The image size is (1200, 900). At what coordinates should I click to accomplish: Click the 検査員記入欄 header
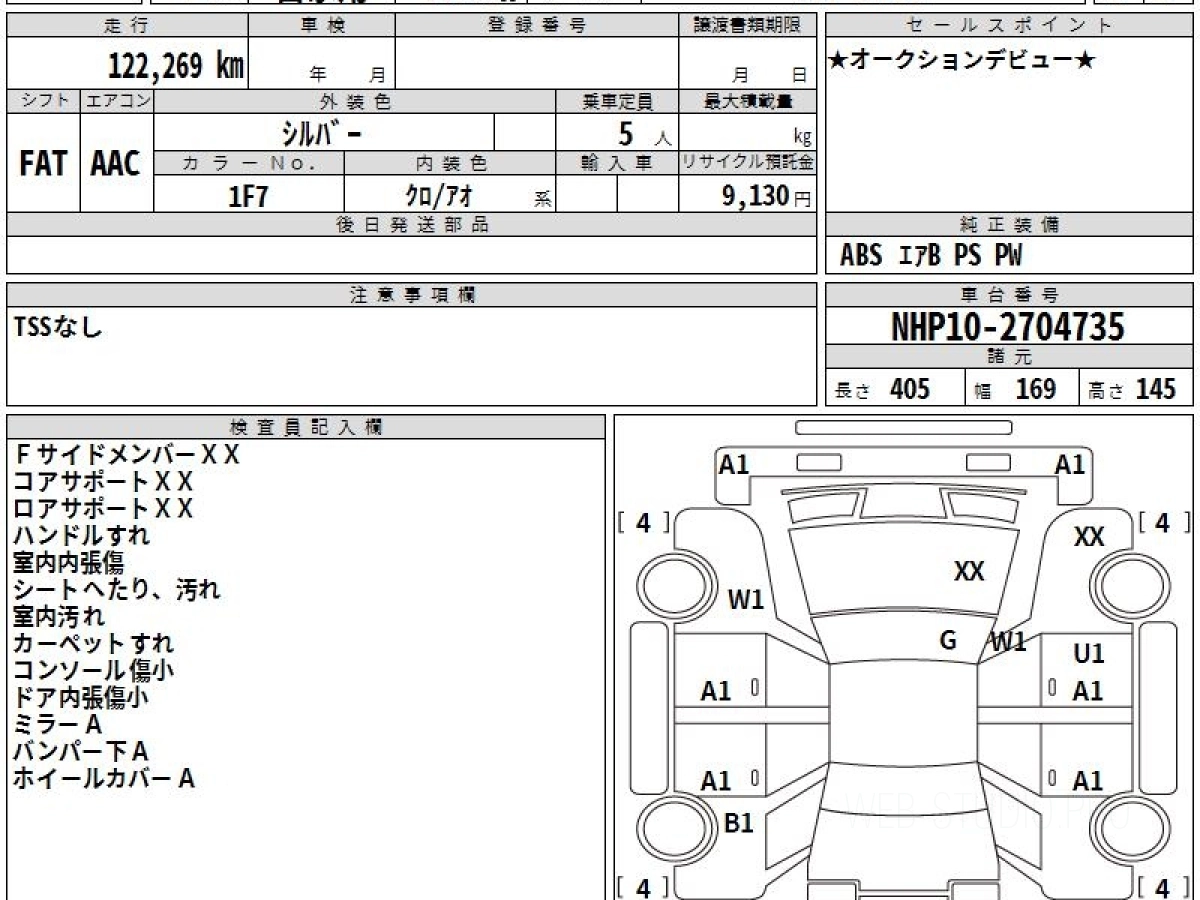click(306, 427)
